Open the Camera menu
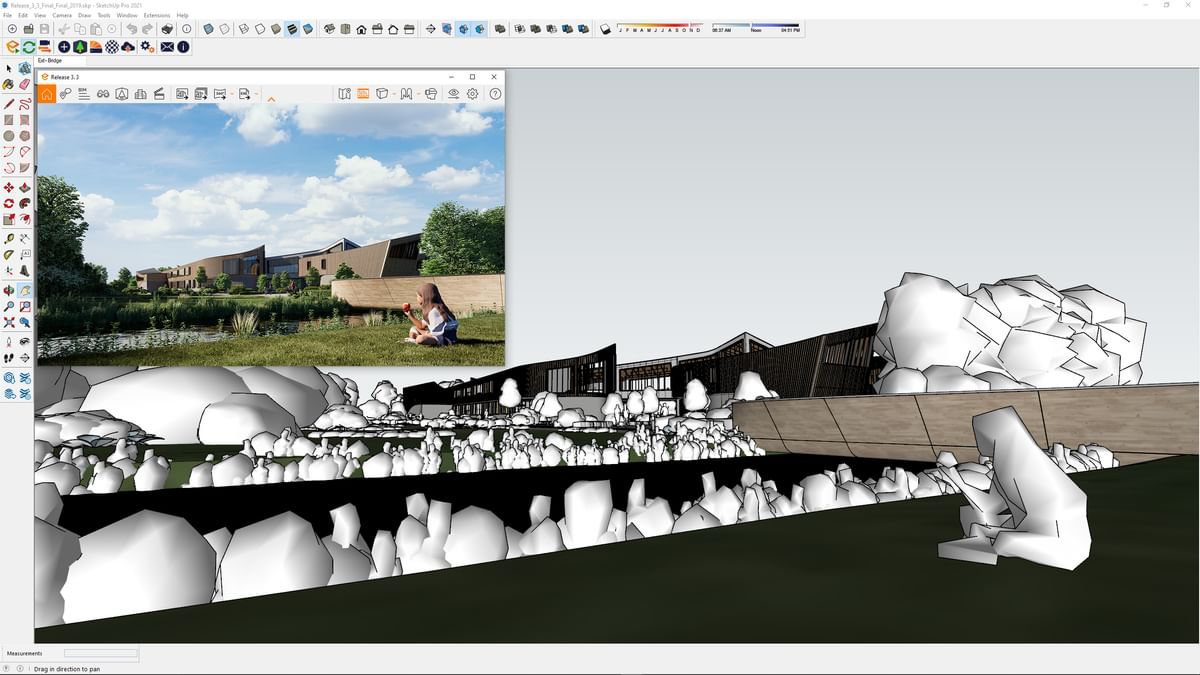This screenshot has height=675, width=1200. point(62,15)
